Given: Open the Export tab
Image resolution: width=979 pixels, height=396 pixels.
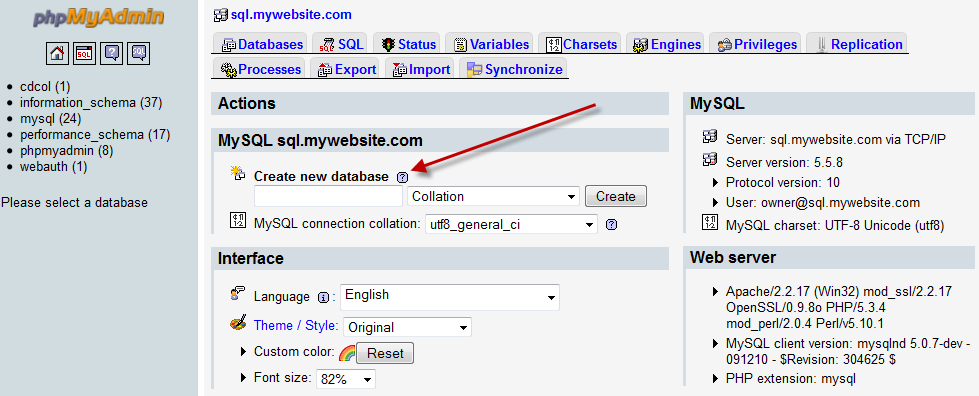Looking at the screenshot, I should coord(345,69).
